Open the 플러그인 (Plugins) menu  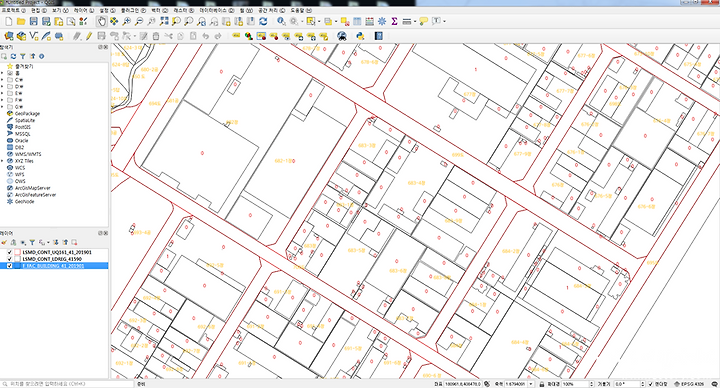point(133,10)
